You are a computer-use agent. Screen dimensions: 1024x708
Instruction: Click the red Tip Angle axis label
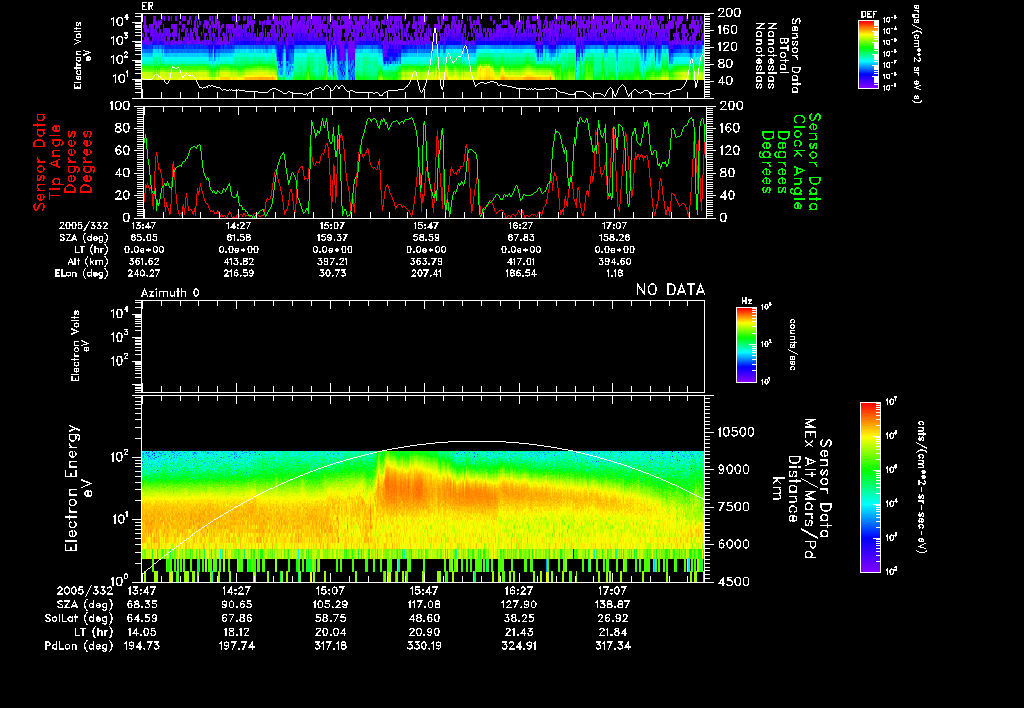tap(56, 160)
